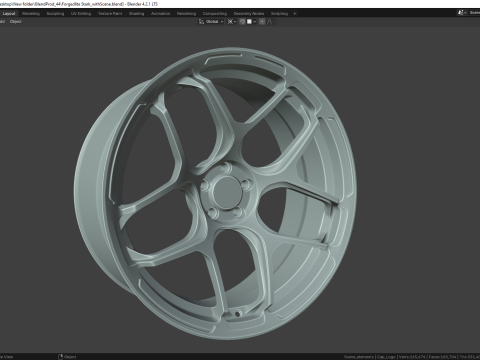The width and height of the screenshot is (480, 360).
Task: Open the pivot point dropdown
Action: pos(232,22)
